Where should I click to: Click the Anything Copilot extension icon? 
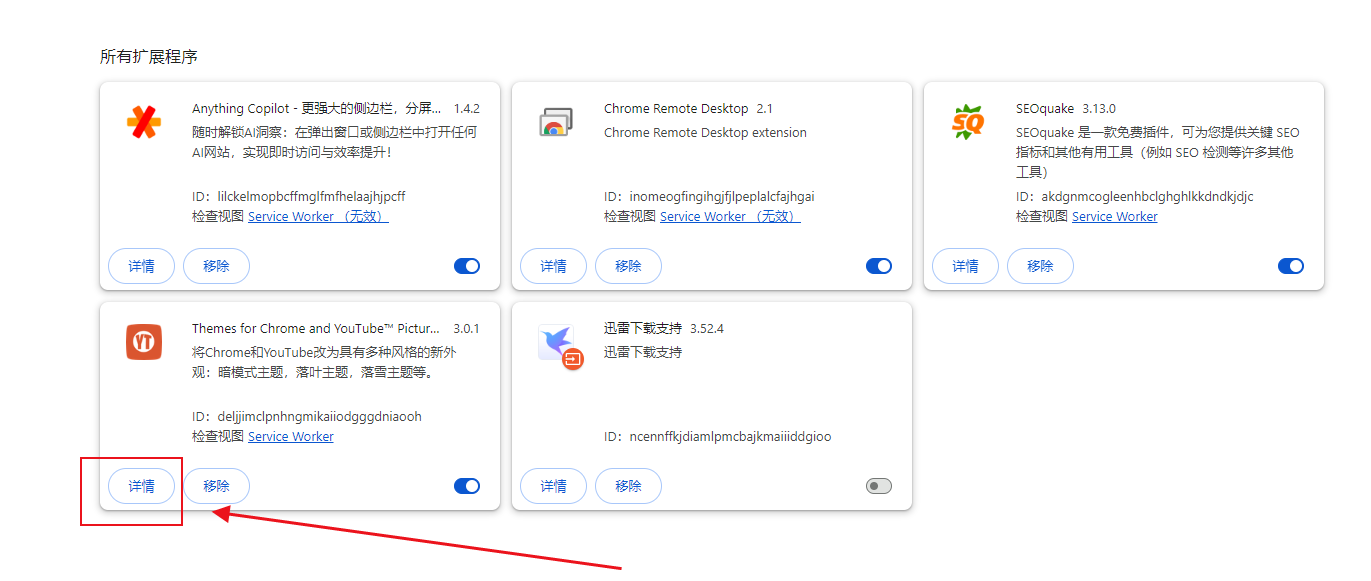[144, 122]
